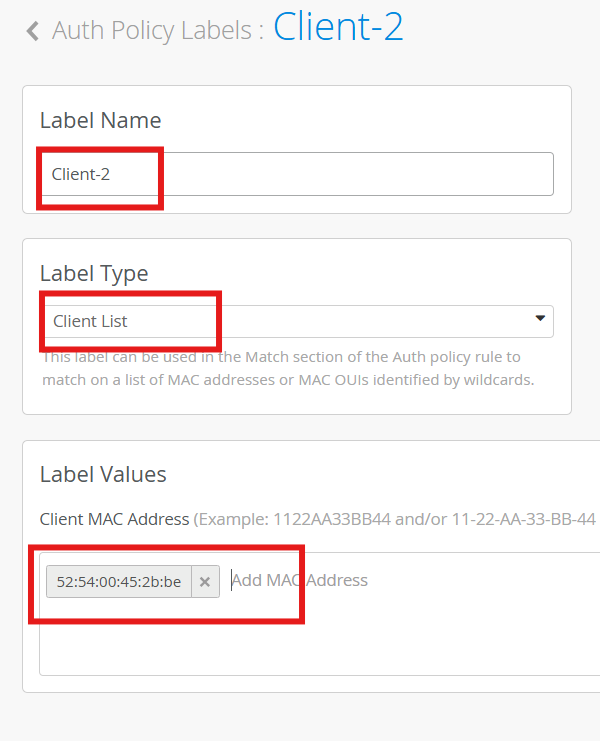Remove MAC address 52:54:00:45:2b:be with the x icon
Viewport: 600px width, 741px height.
(x=205, y=581)
